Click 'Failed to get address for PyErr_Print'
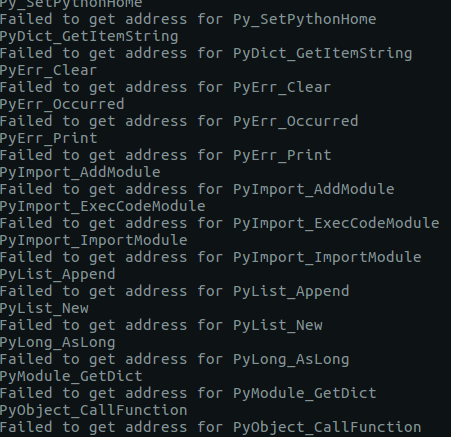 coord(166,155)
